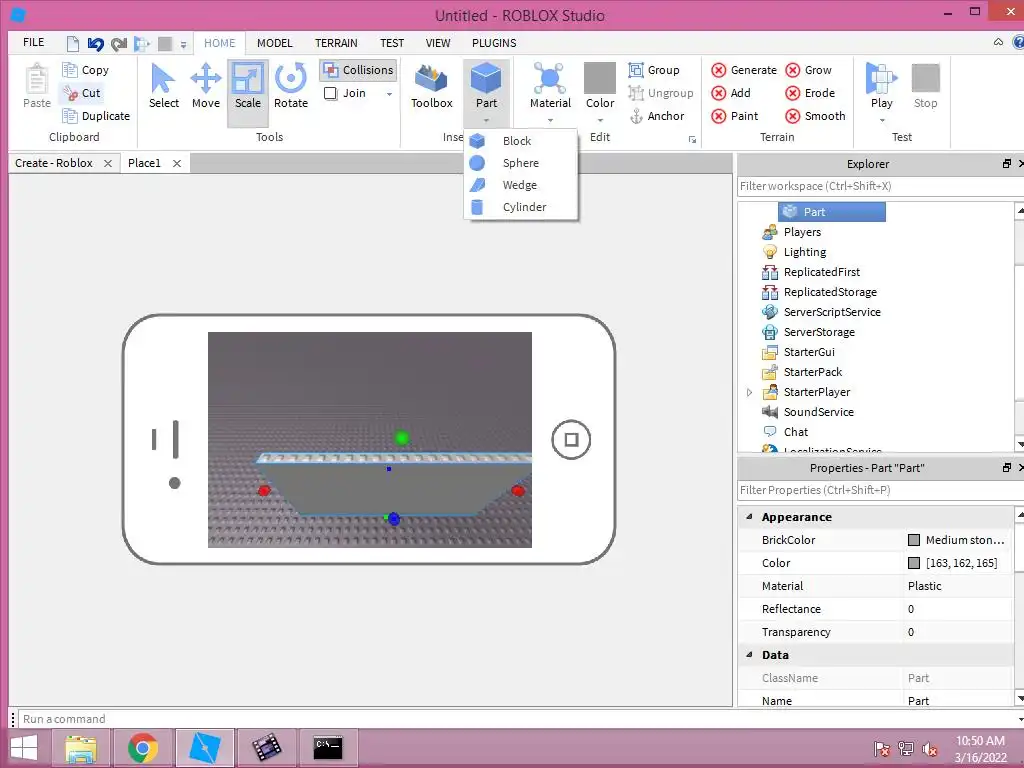Choose the Rotate tool
The width and height of the screenshot is (1024, 768).
click(x=291, y=87)
